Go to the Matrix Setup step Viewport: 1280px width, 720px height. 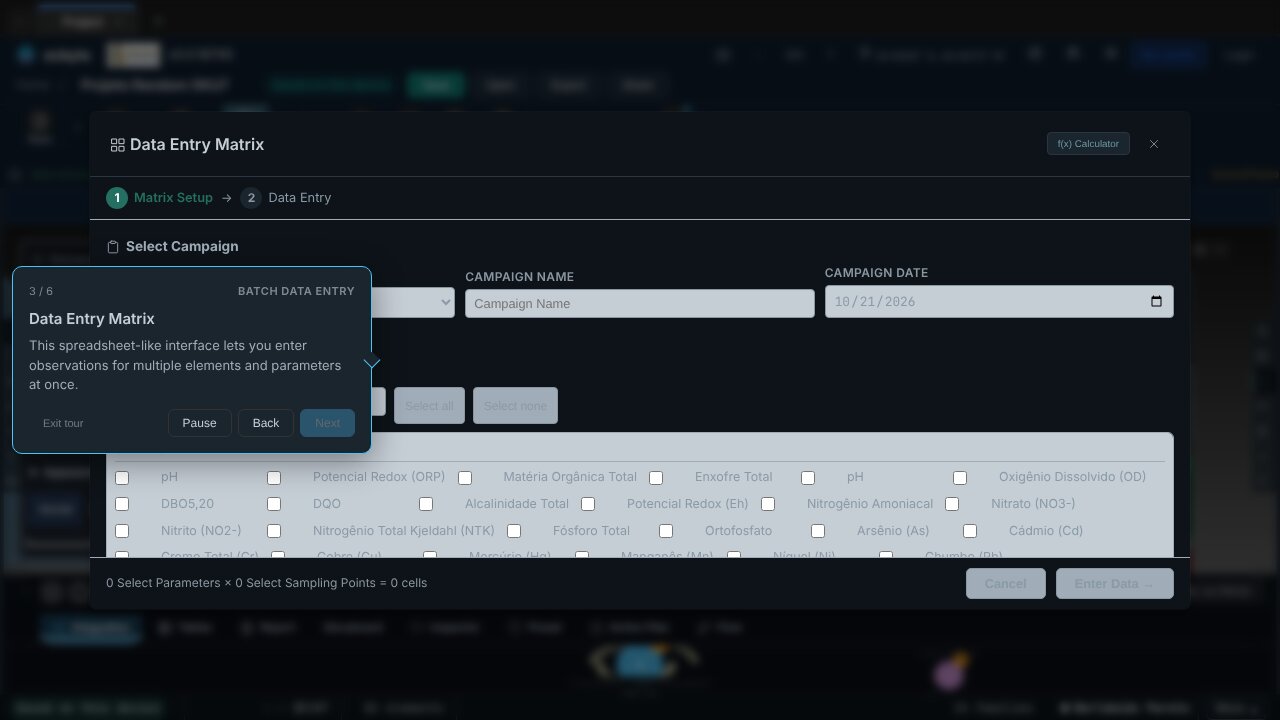(x=160, y=198)
